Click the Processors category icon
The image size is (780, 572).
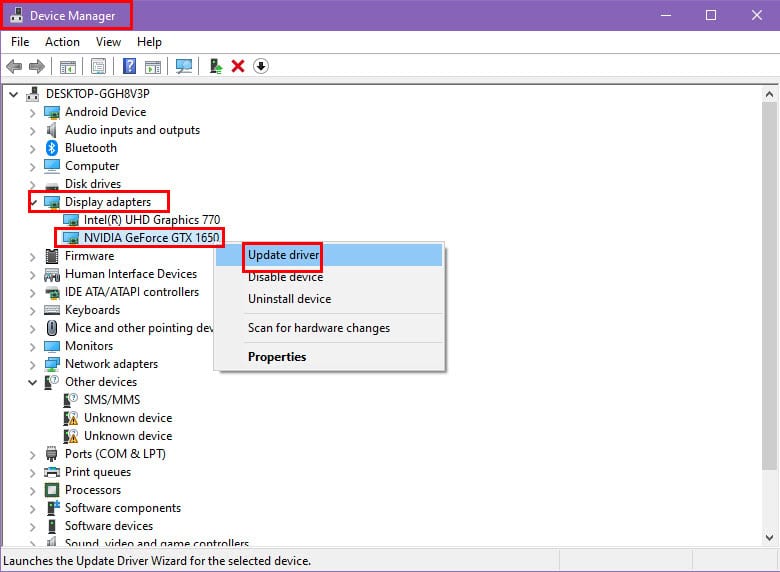52,490
